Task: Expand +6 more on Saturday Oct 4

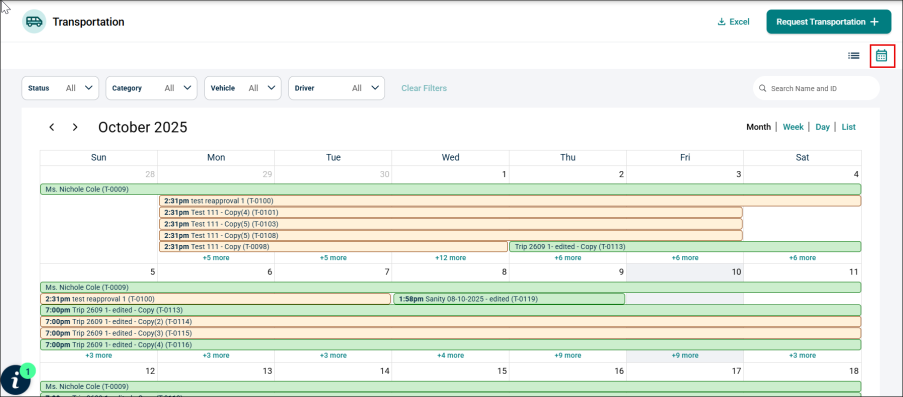Action: click(802, 258)
